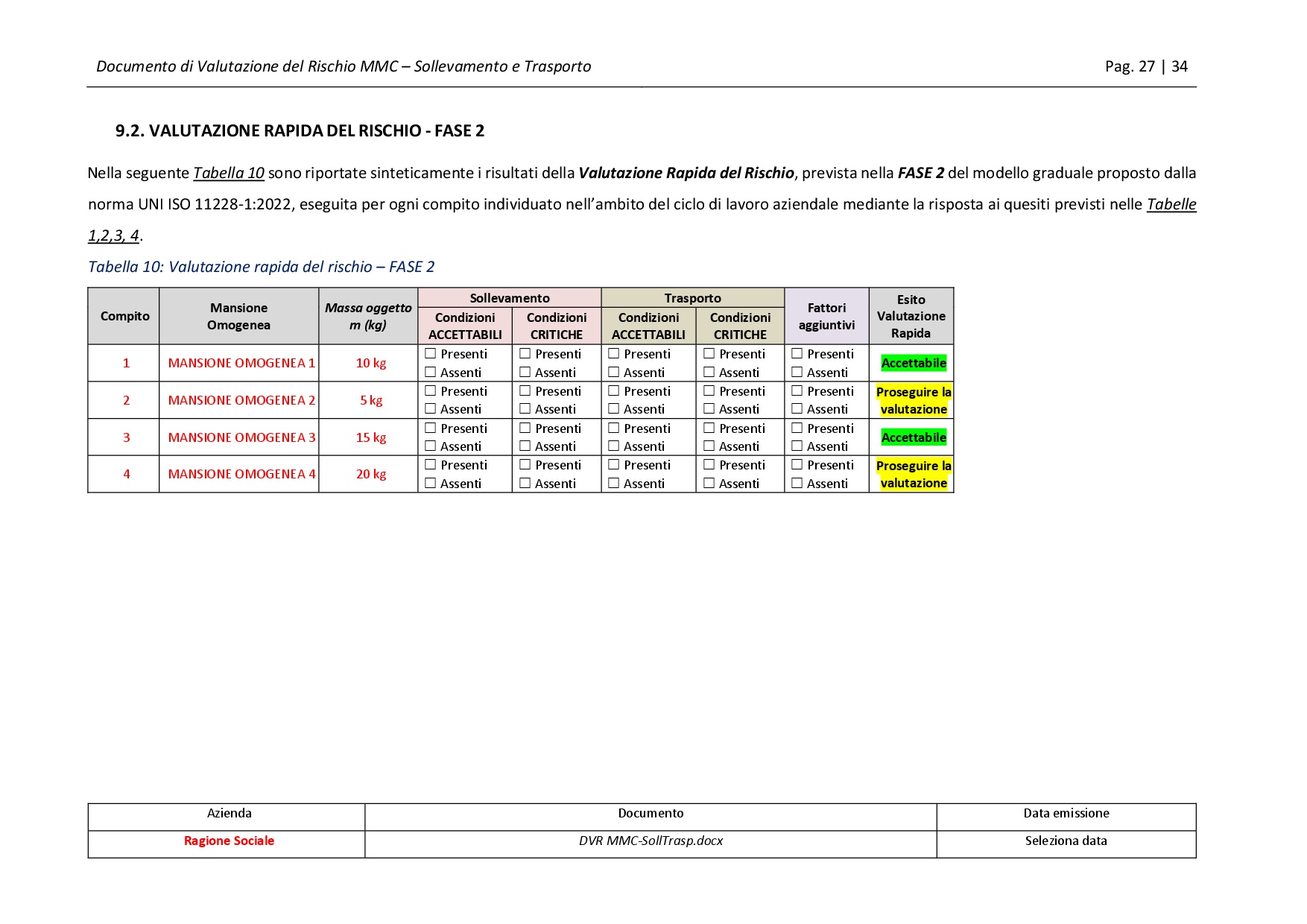Enable Presenti under Fattori aggiuntivi for task 1
1307x924 pixels.
coord(797,354)
